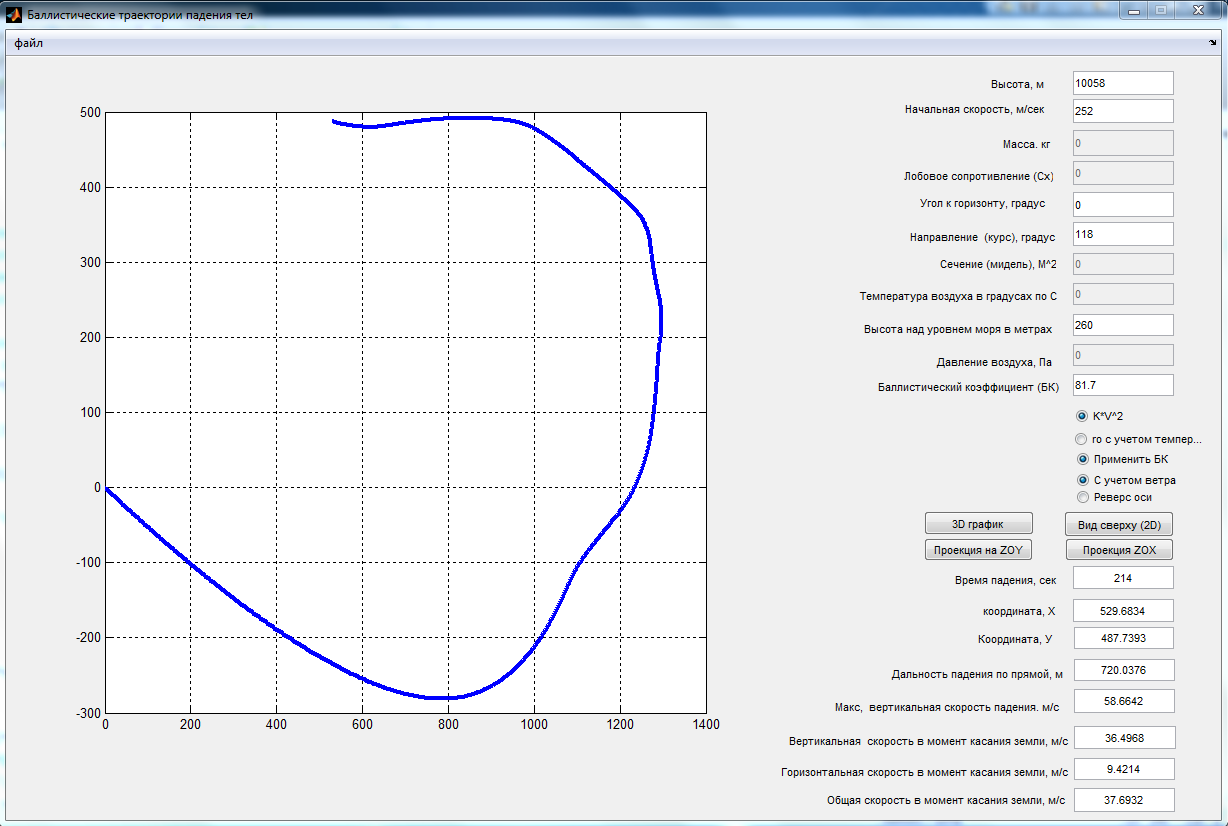The image size is (1228, 826).
Task: Click the max vertical speed value 58.6642
Action: (1122, 701)
